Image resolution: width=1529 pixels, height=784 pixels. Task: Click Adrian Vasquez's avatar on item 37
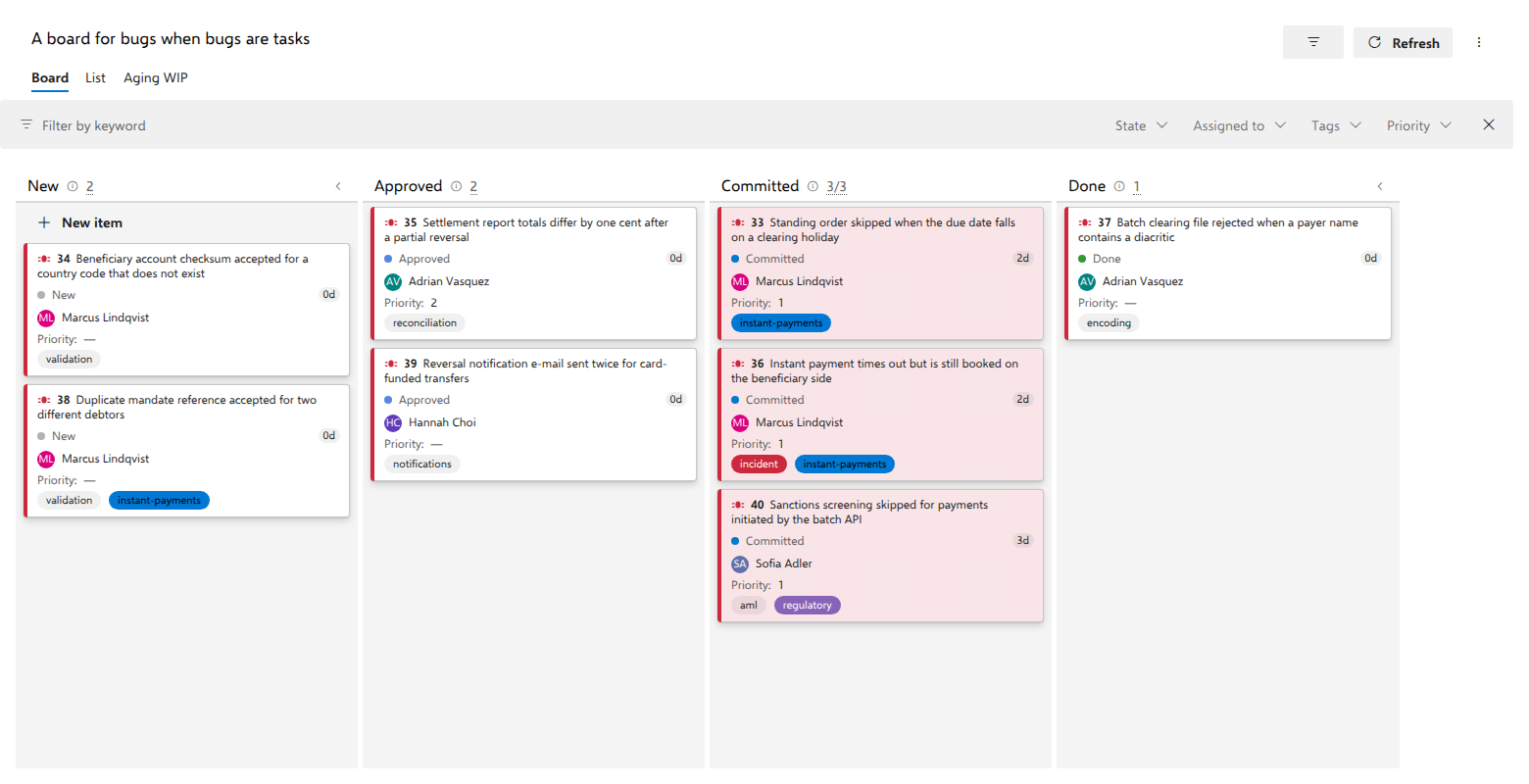coord(1087,281)
